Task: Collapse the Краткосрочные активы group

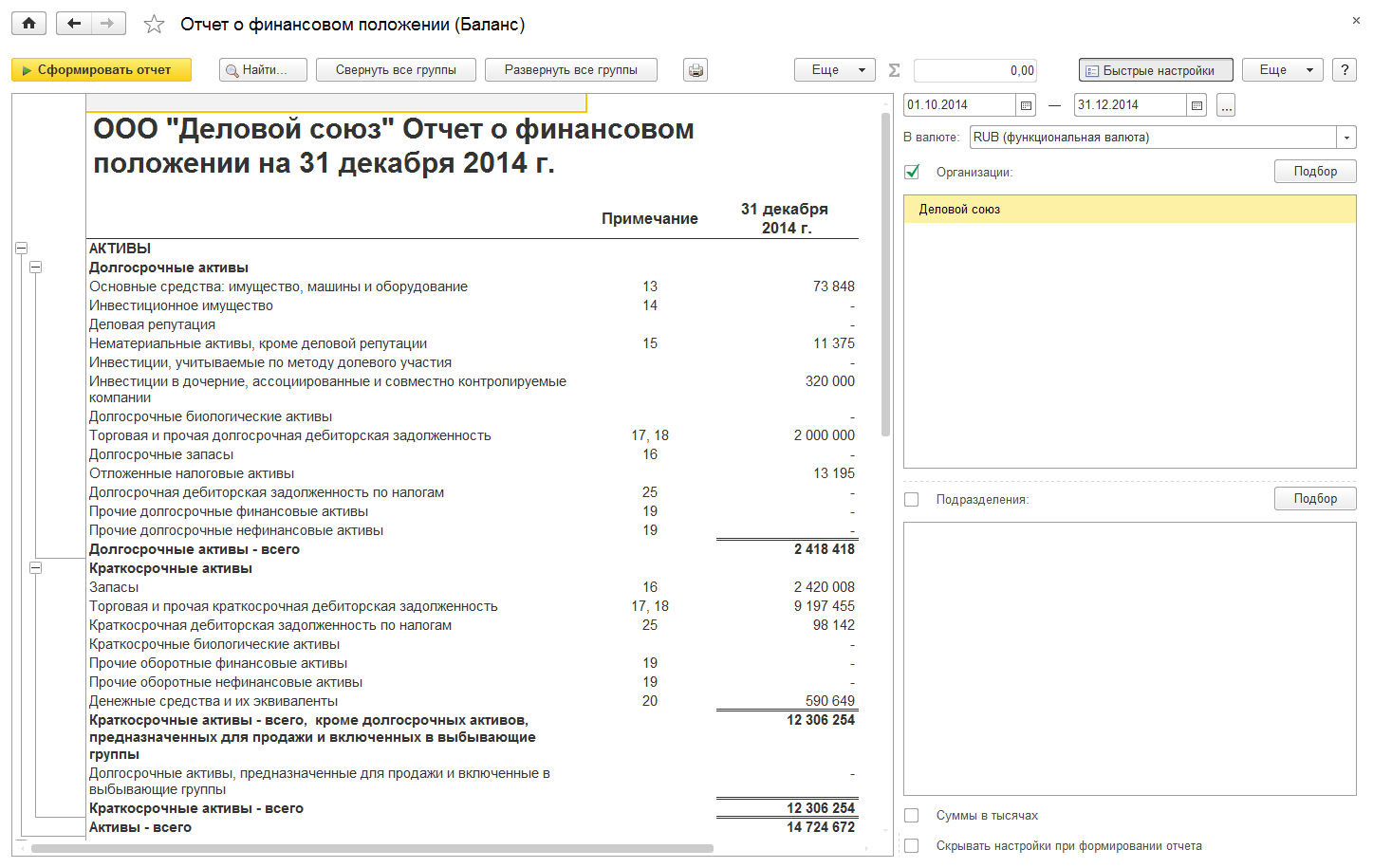Action: pos(35,568)
